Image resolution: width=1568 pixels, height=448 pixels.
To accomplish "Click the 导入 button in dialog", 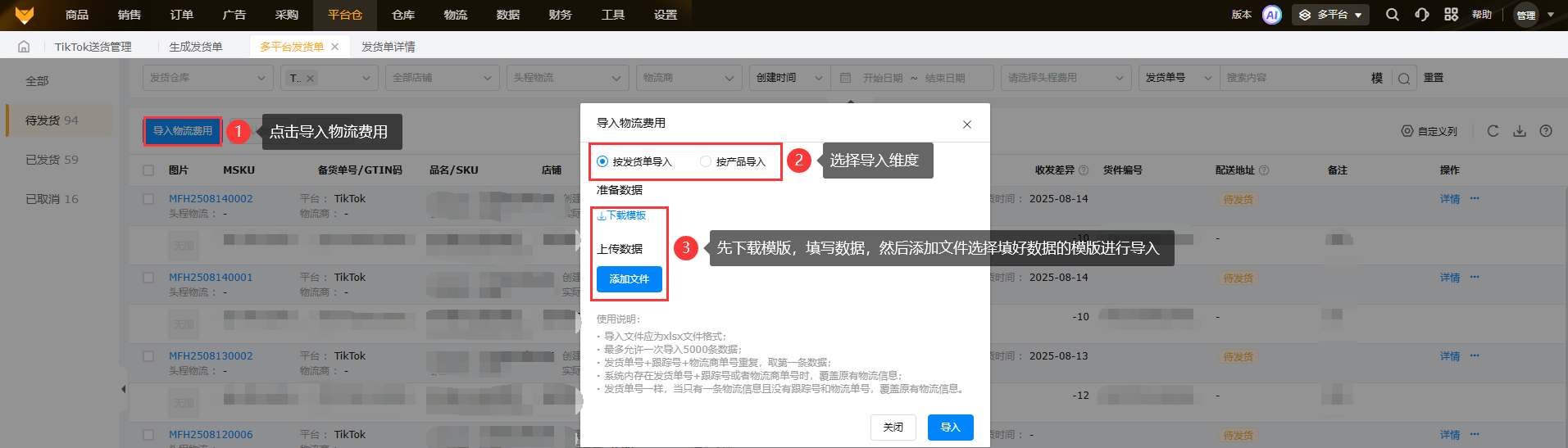I will (951, 428).
